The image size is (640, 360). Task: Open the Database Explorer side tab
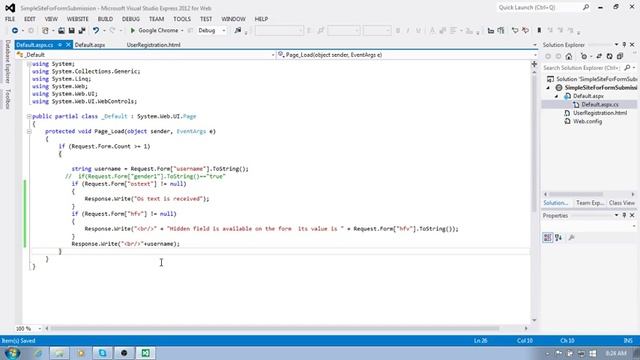[x=7, y=62]
